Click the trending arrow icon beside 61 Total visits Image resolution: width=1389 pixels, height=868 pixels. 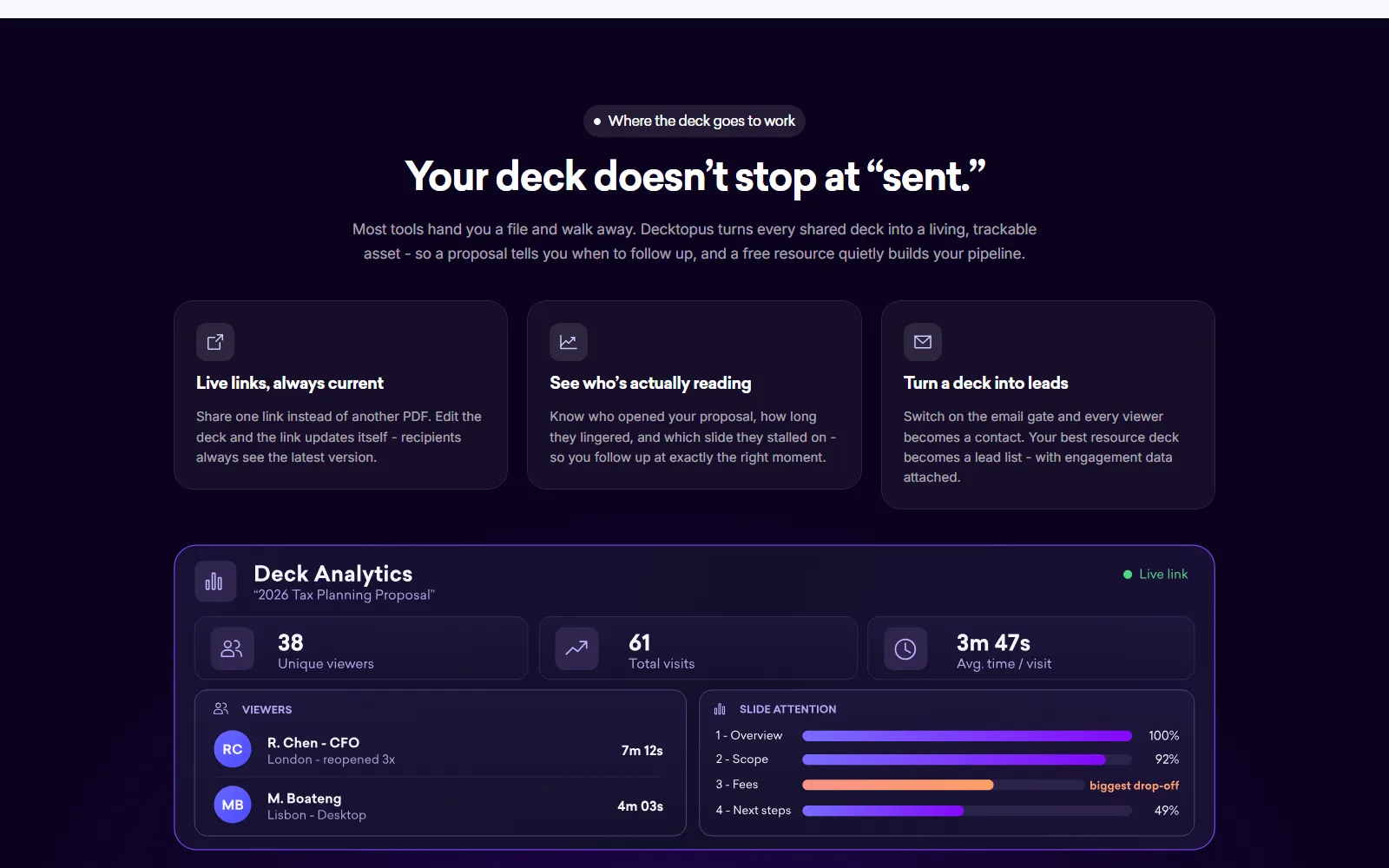577,648
